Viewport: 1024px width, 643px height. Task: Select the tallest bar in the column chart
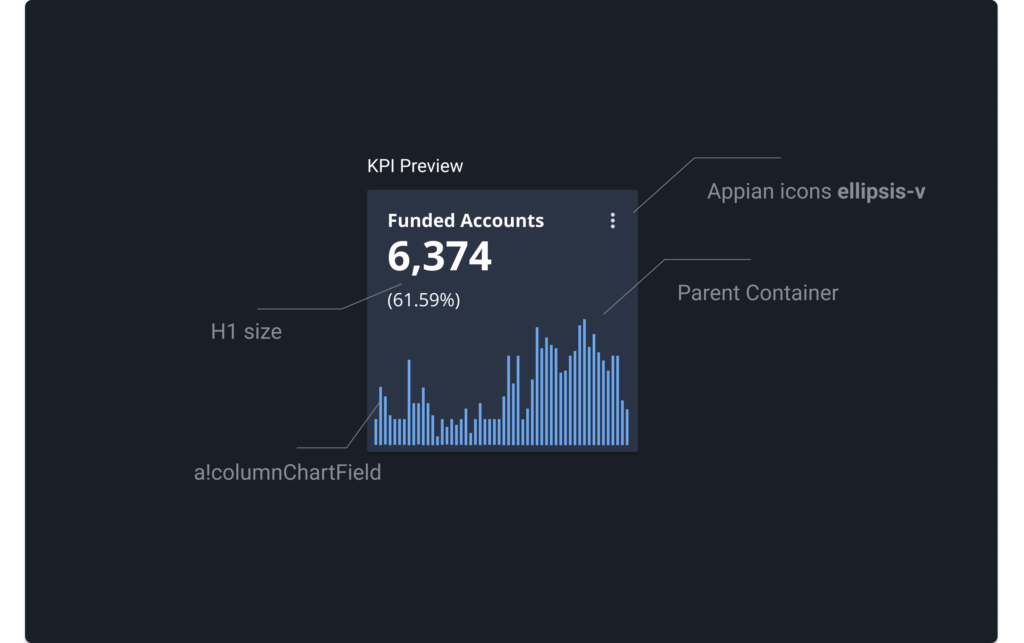[x=585, y=382]
